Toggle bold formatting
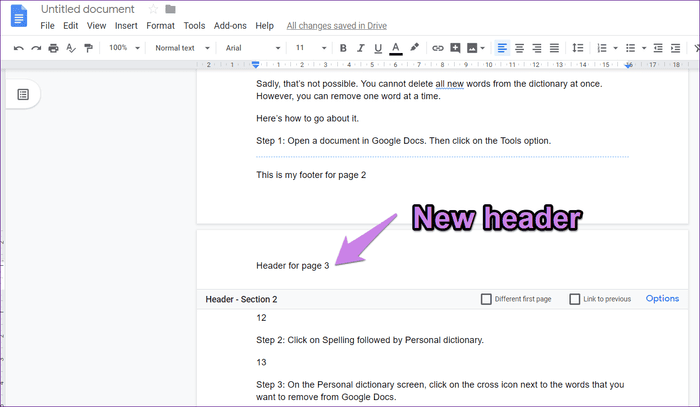700x407 pixels. [x=343, y=48]
